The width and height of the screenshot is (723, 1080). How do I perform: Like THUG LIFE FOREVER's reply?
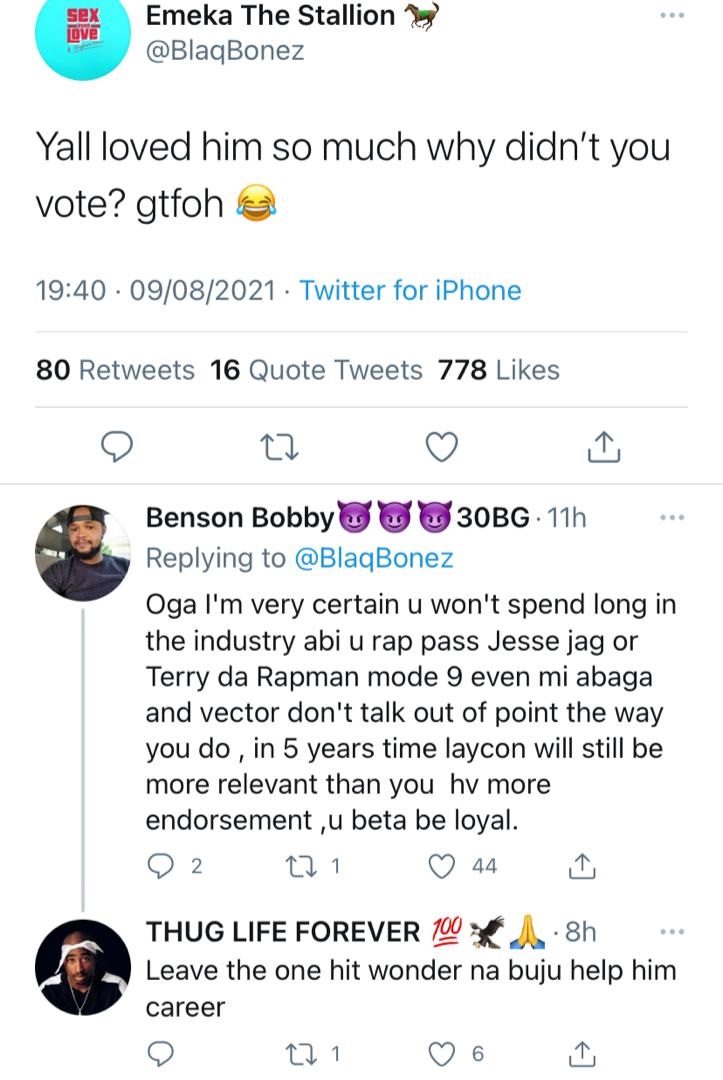[442, 1052]
